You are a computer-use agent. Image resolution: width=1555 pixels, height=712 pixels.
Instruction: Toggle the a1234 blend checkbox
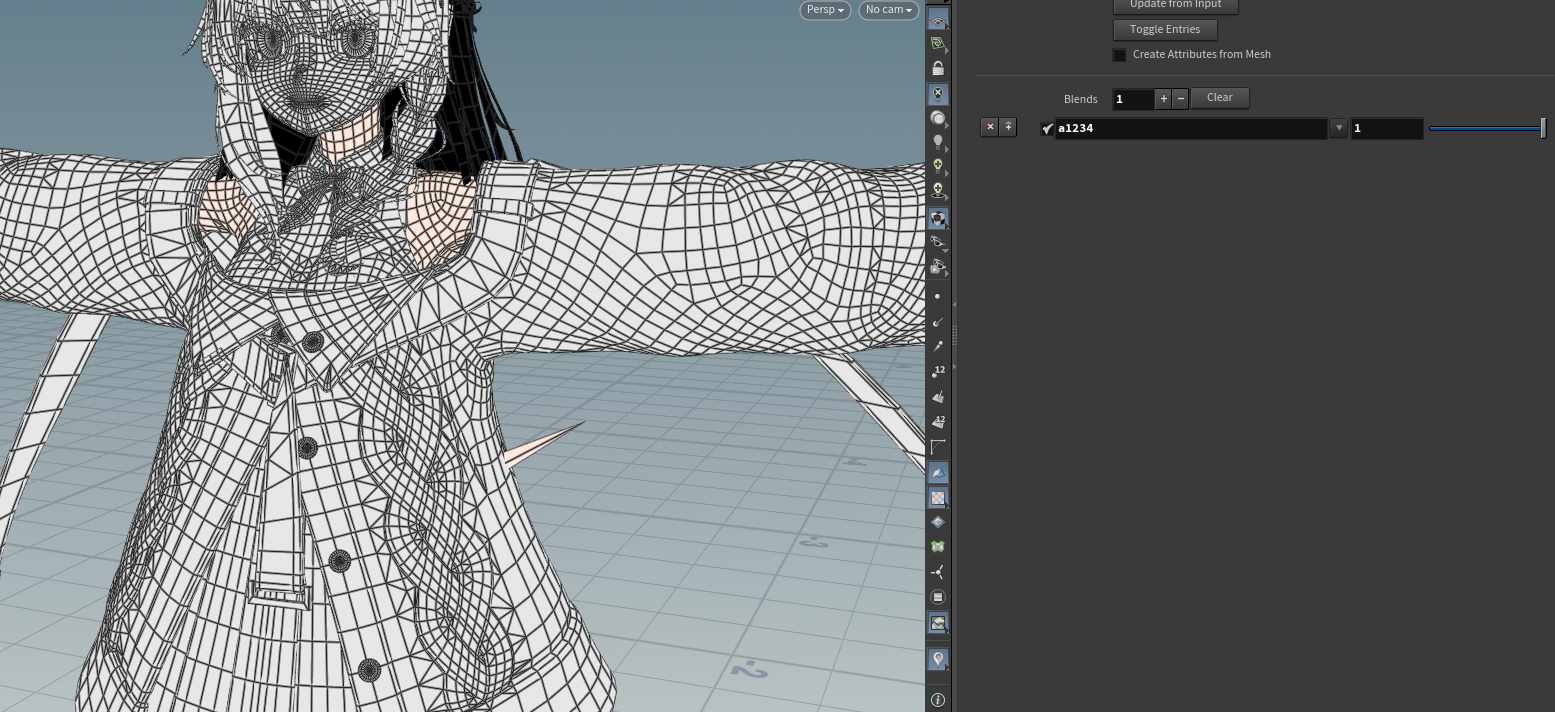(x=1047, y=128)
